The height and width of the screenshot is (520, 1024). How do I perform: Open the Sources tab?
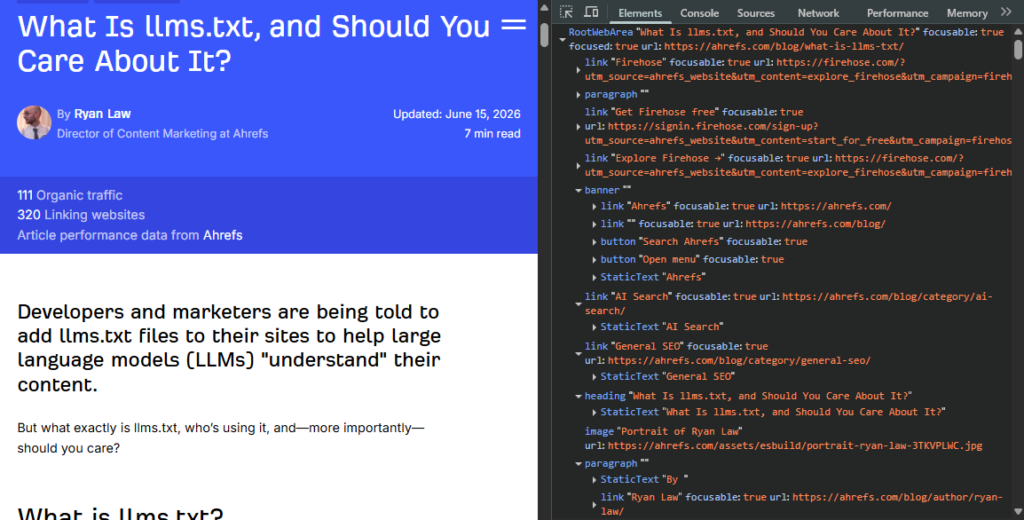(756, 13)
